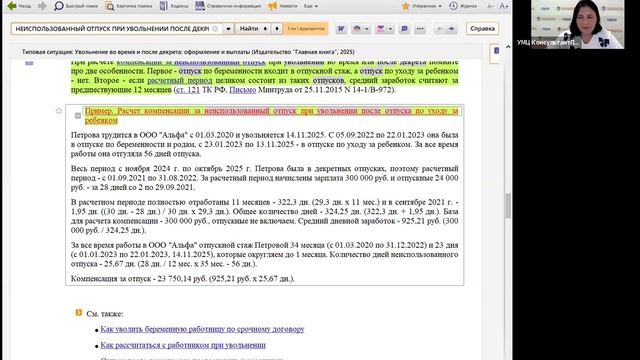Go to previous fragment with the left arrow
The height and width of the screenshot is (360, 640).
tap(440, 29)
